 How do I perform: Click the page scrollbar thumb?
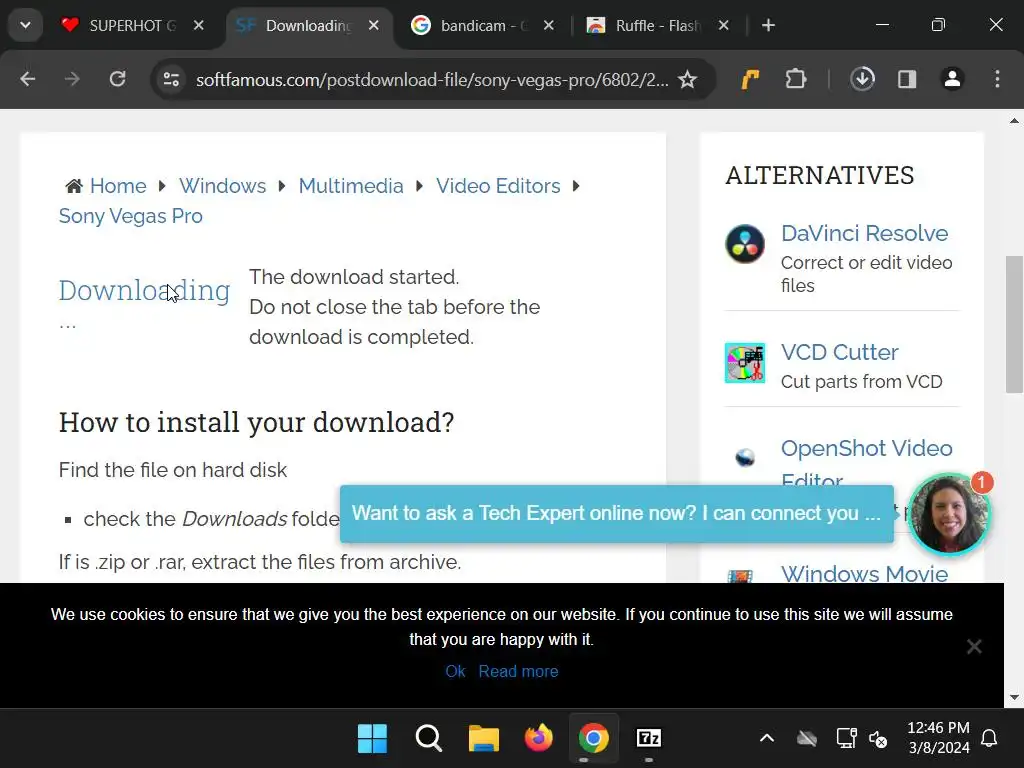(1014, 325)
